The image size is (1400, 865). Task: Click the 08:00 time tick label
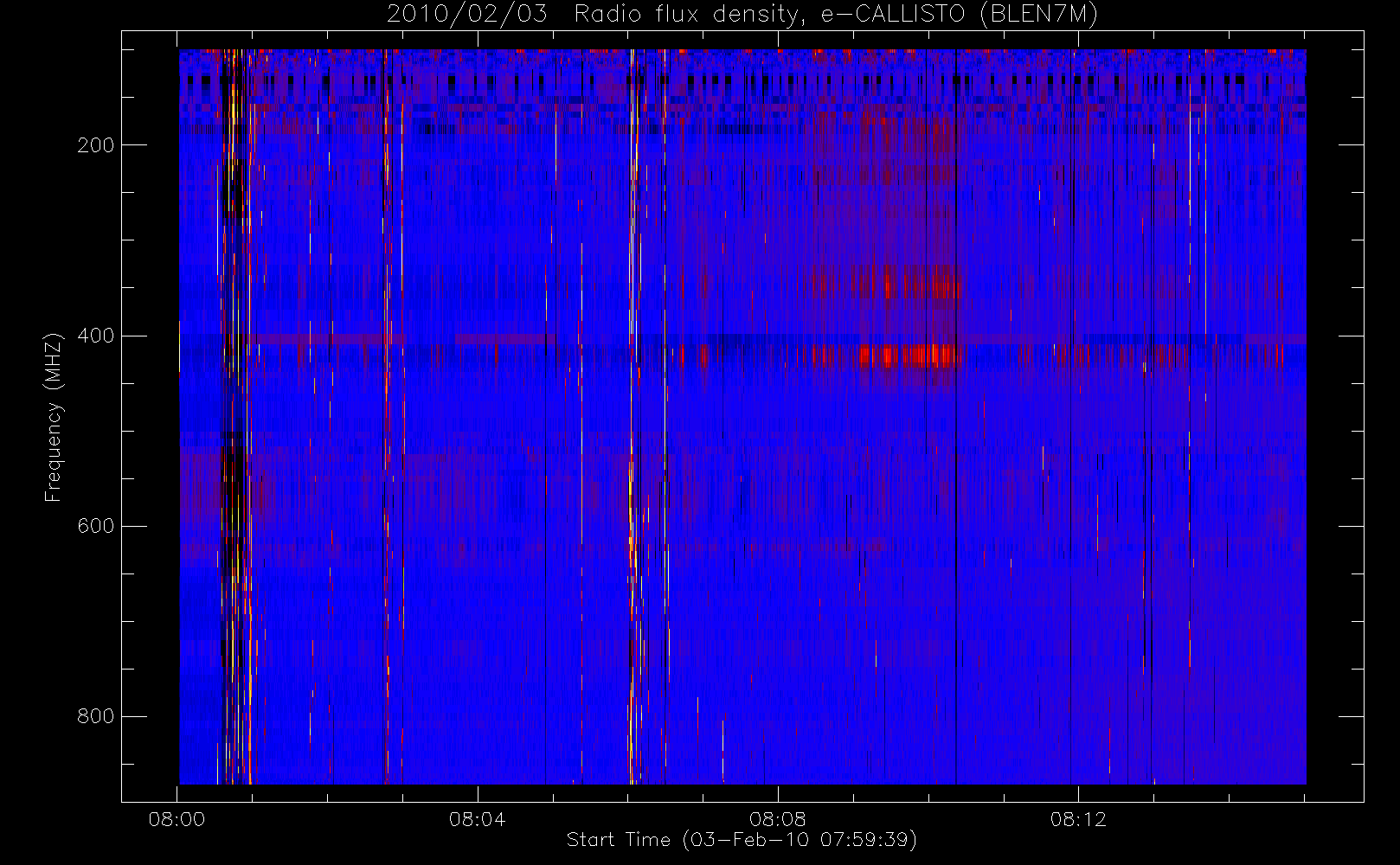pos(177,819)
